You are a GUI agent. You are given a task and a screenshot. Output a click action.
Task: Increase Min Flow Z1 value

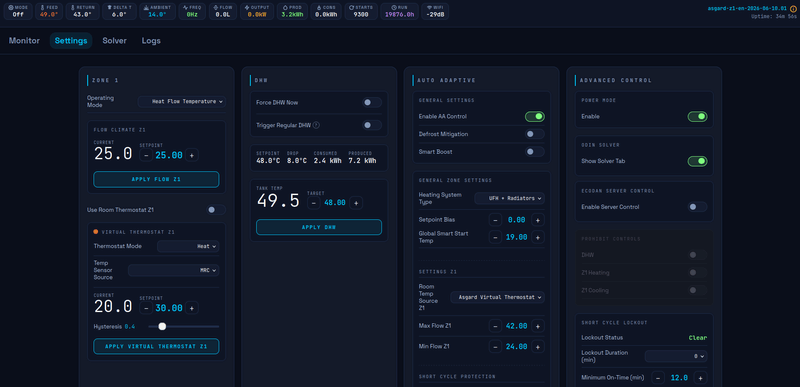(x=538, y=347)
